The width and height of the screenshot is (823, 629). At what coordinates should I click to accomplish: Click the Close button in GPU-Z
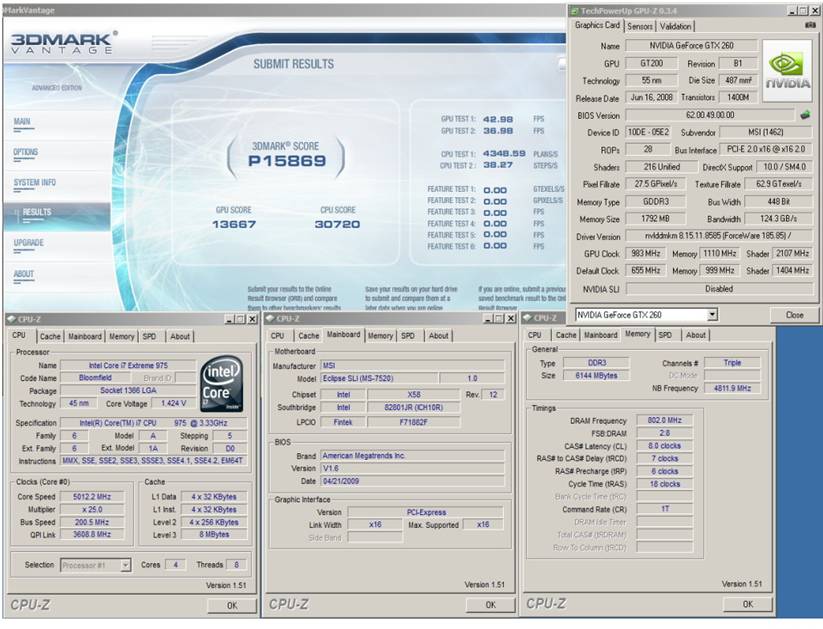[x=794, y=315]
